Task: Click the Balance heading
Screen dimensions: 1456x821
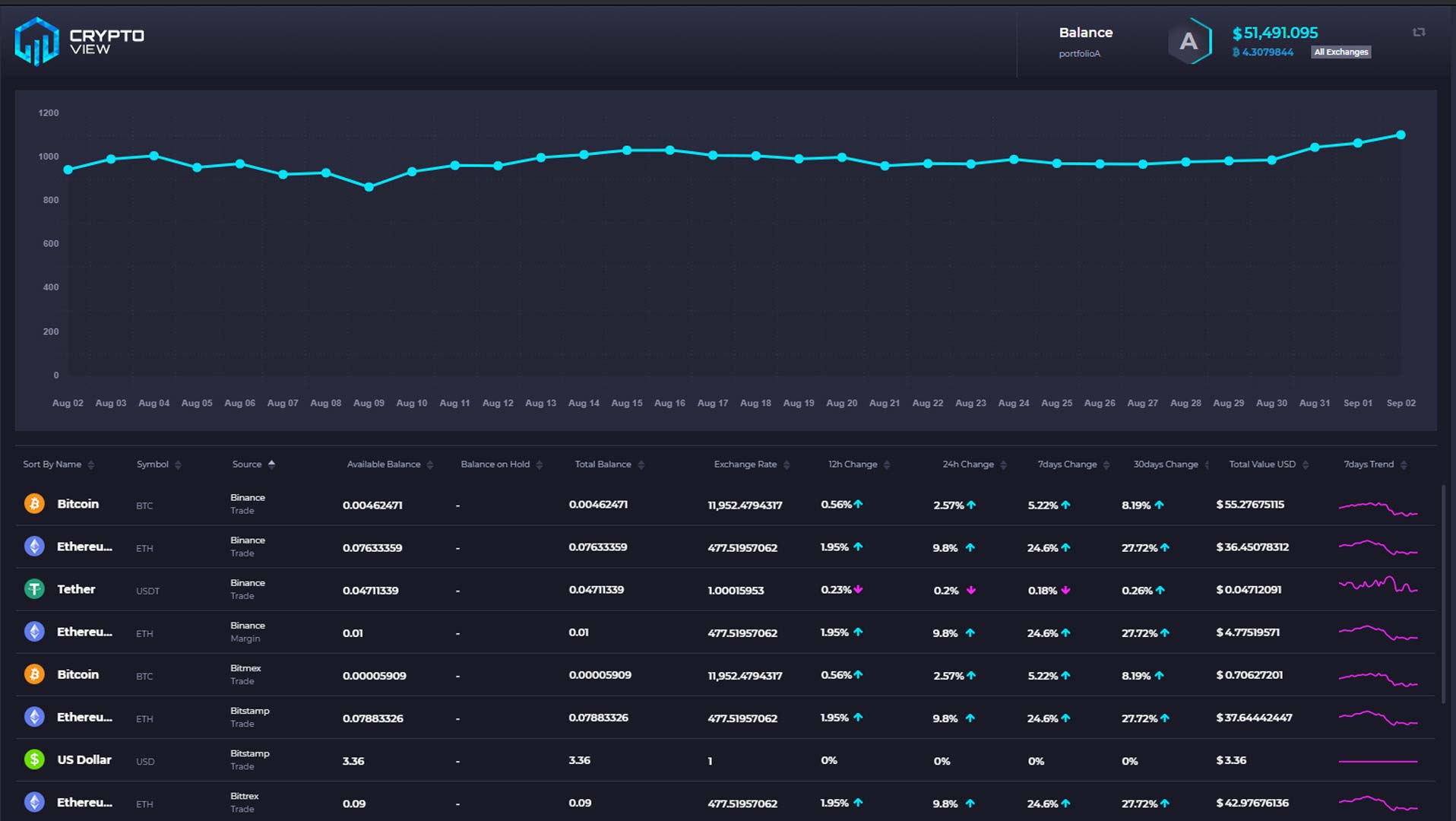Action: click(1085, 33)
